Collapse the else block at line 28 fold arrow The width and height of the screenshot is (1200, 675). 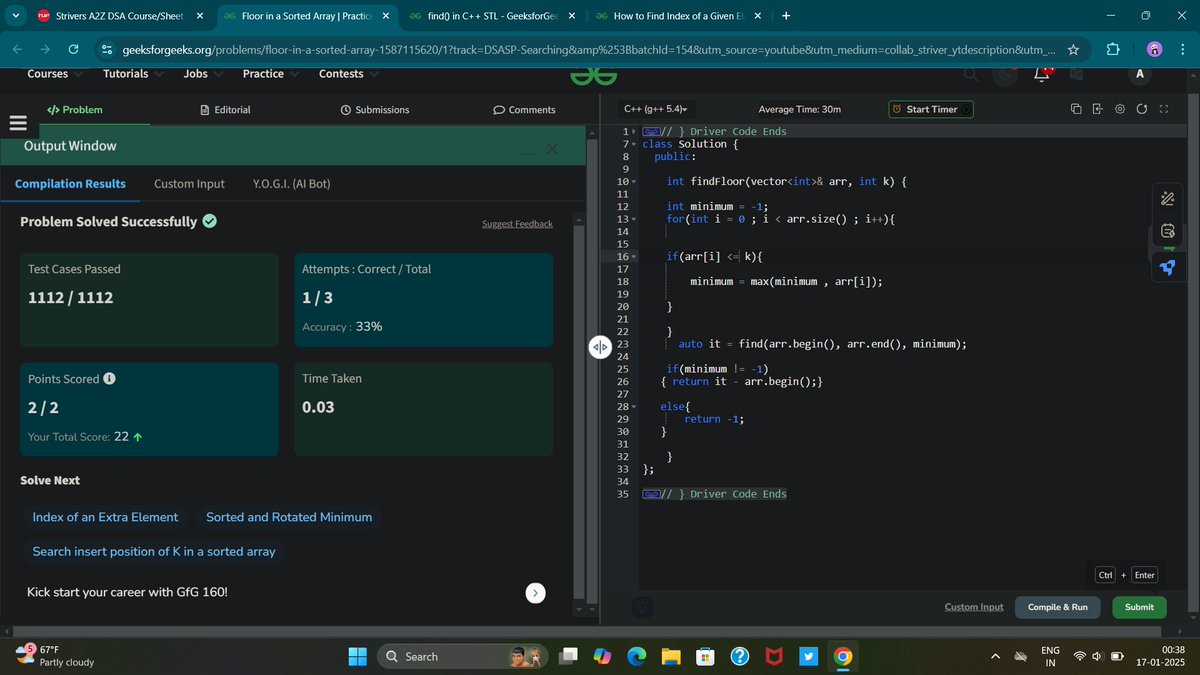click(x=634, y=407)
